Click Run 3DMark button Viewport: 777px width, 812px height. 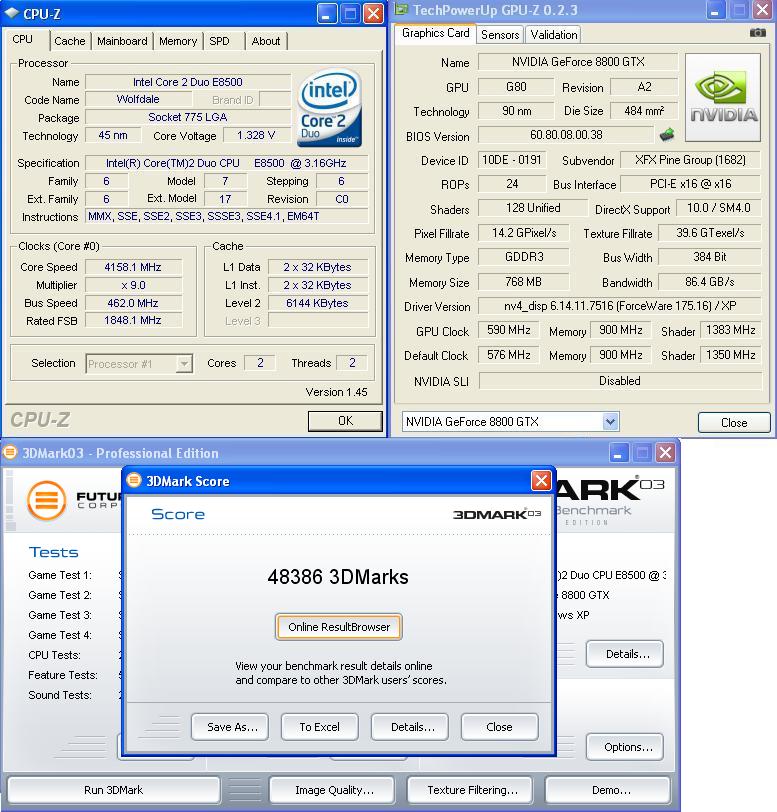113,790
